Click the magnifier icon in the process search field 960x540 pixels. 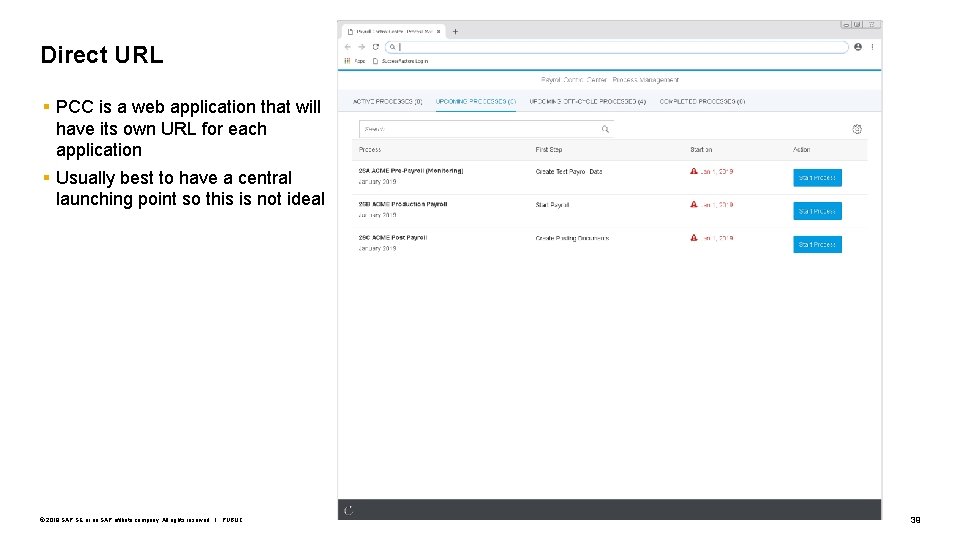pyautogui.click(x=605, y=129)
